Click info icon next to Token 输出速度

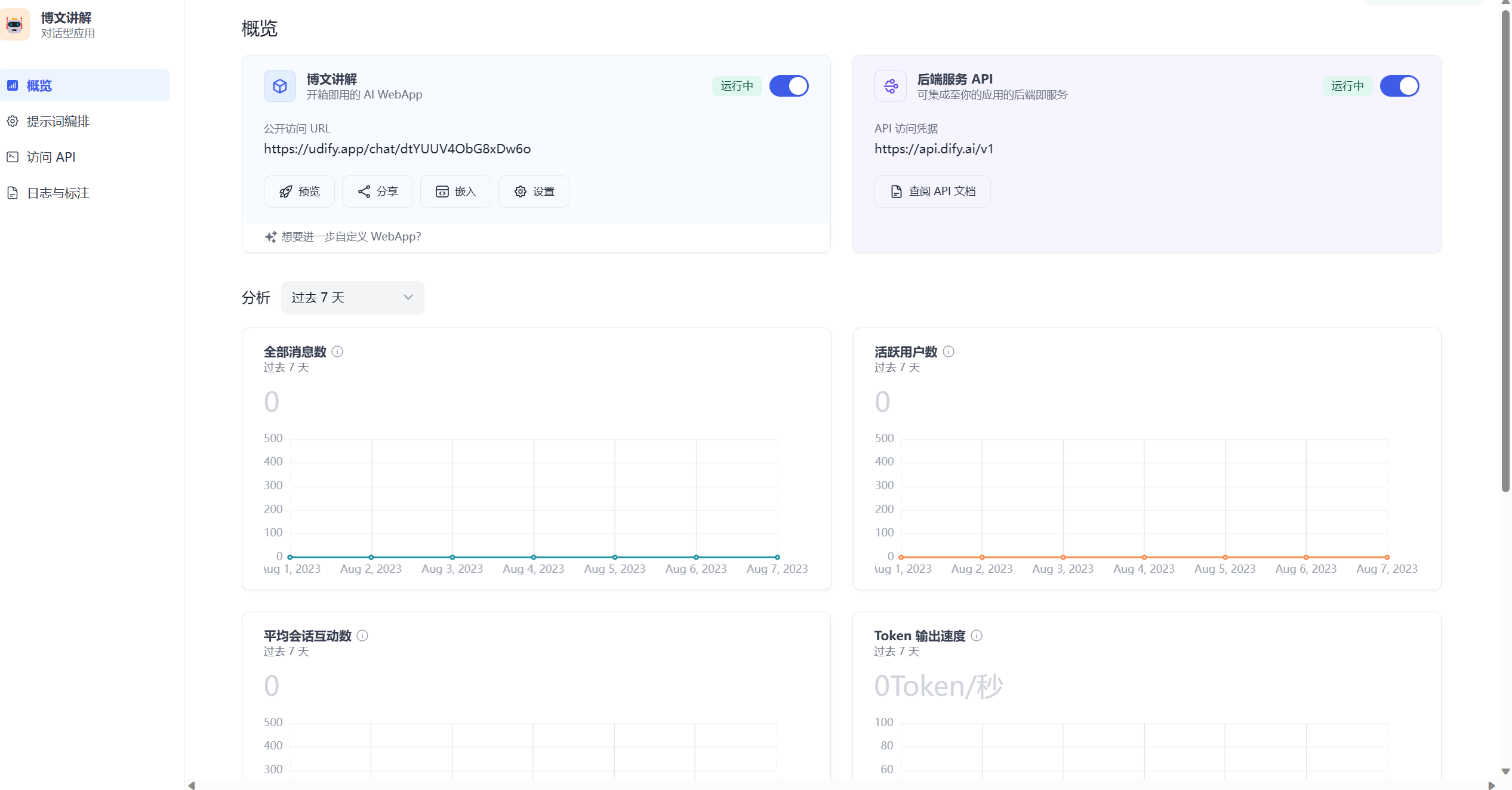click(977, 635)
